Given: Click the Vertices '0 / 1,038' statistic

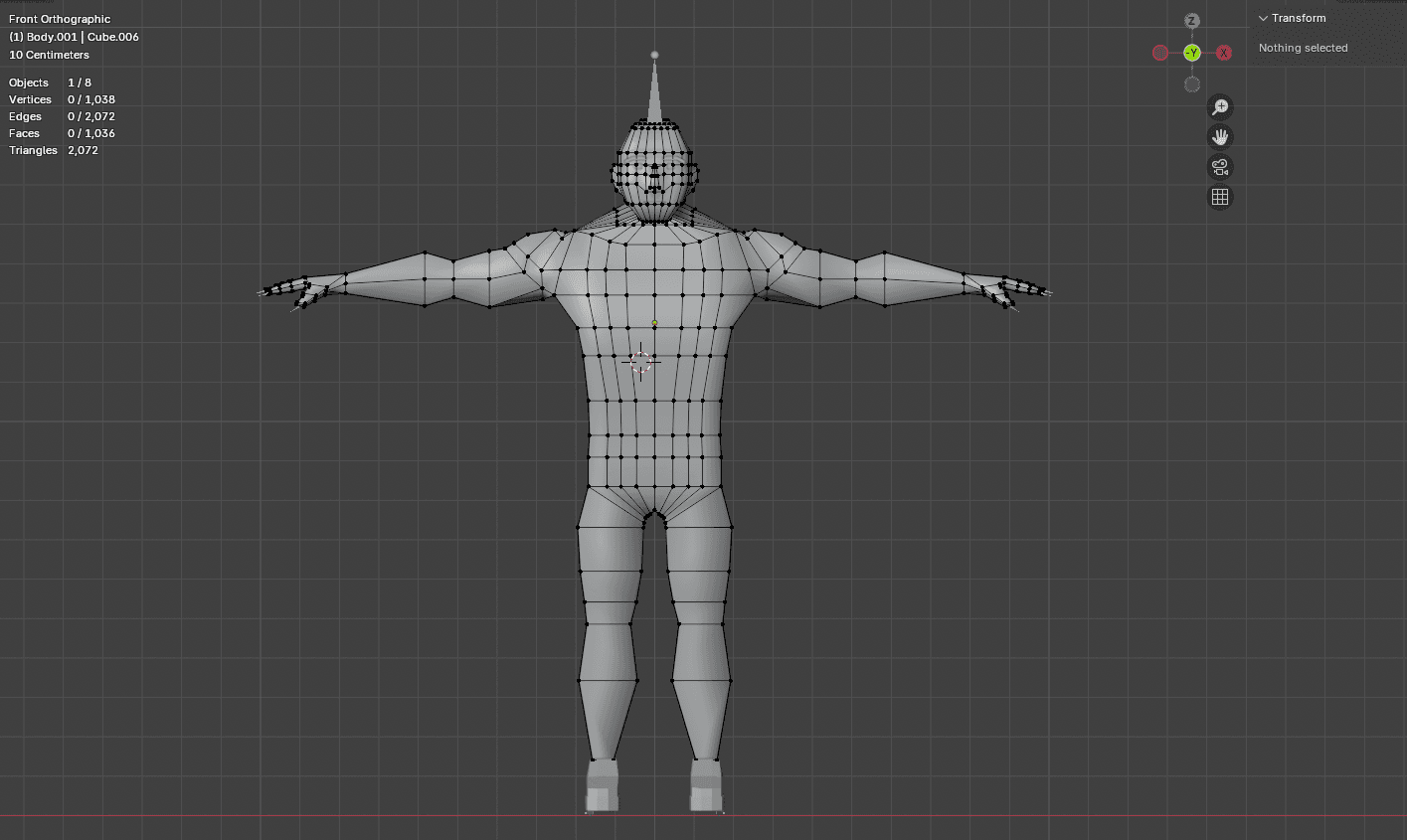Looking at the screenshot, I should [91, 99].
